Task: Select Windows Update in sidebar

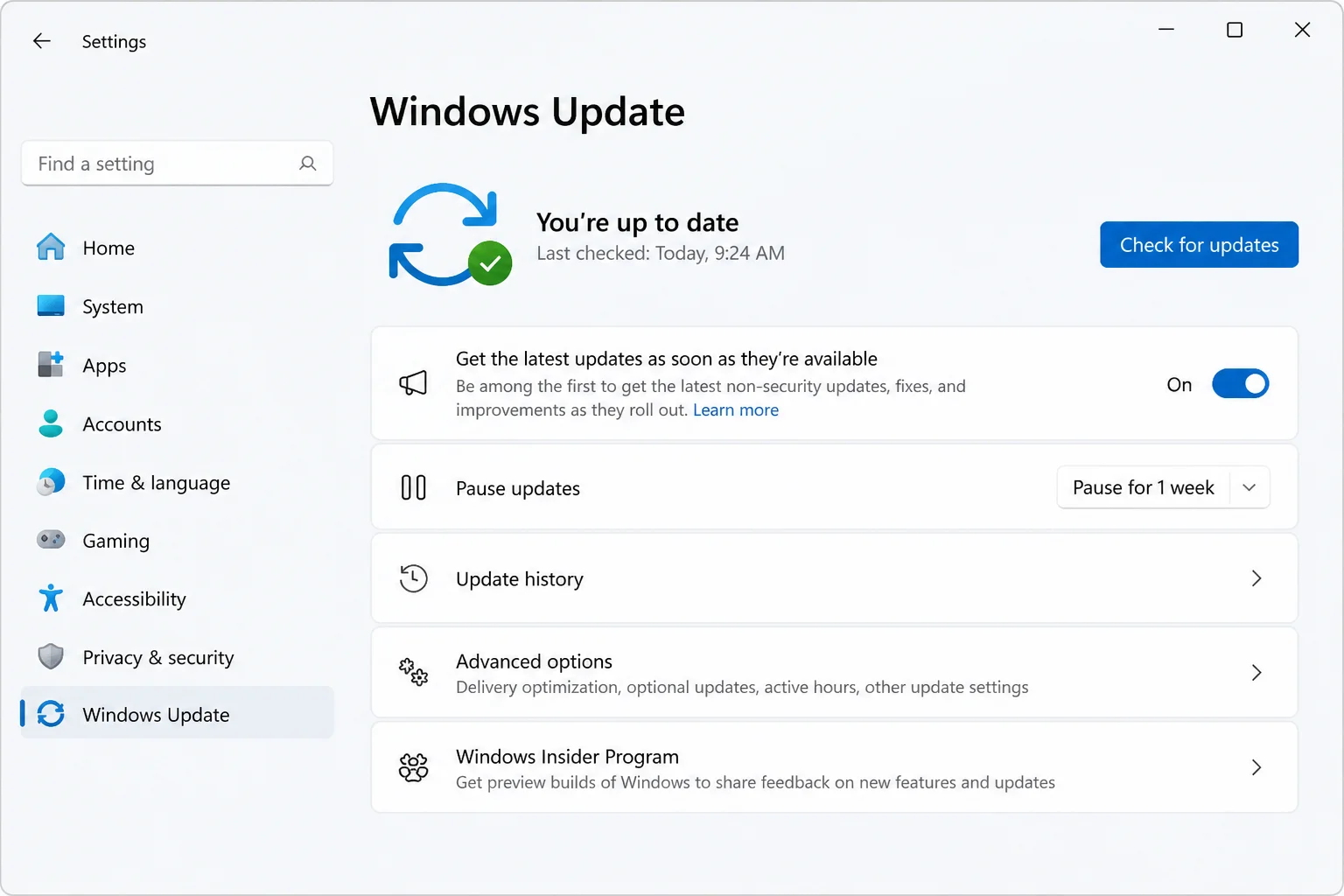Action: [178, 712]
